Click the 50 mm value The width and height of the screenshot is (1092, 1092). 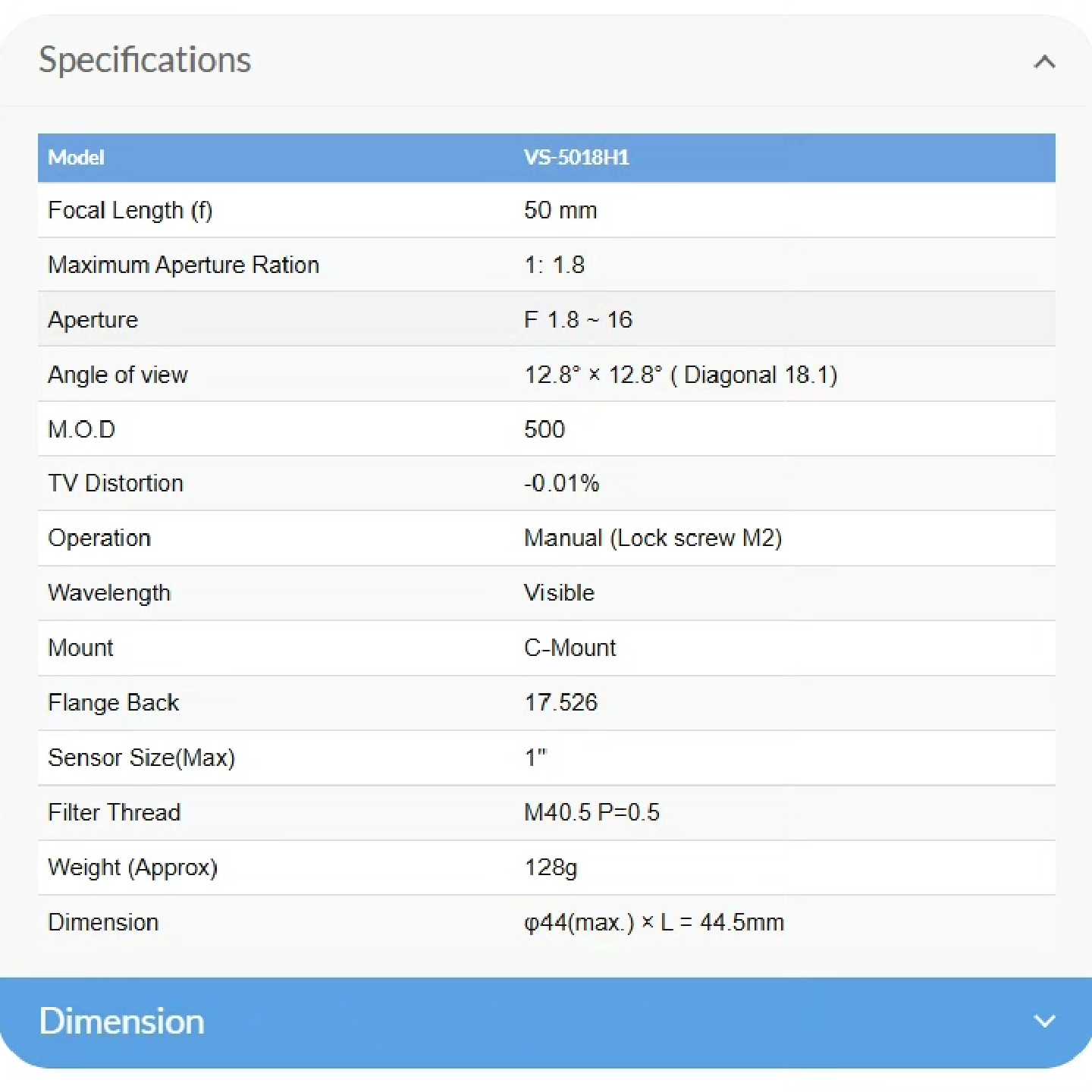560,210
